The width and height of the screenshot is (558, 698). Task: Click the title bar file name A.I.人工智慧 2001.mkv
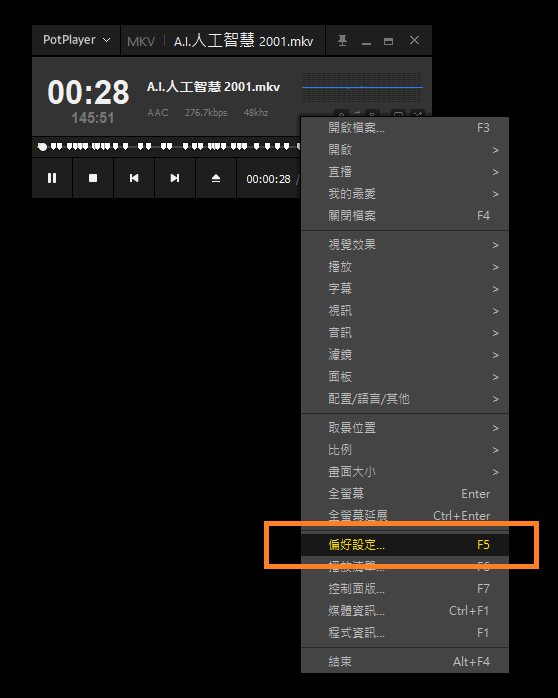coord(243,41)
